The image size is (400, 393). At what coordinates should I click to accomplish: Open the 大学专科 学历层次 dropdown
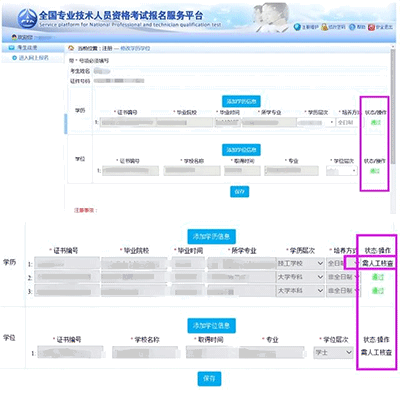pos(300,277)
